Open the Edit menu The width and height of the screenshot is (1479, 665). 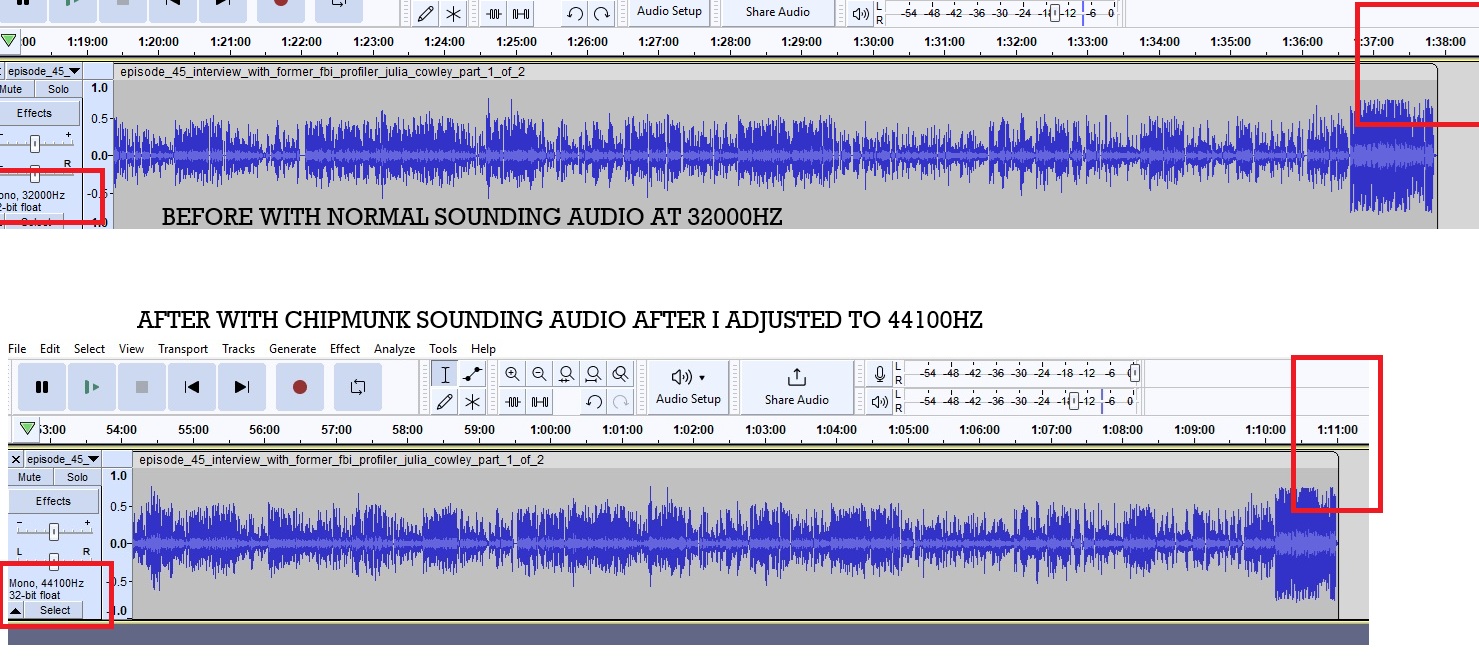click(50, 349)
